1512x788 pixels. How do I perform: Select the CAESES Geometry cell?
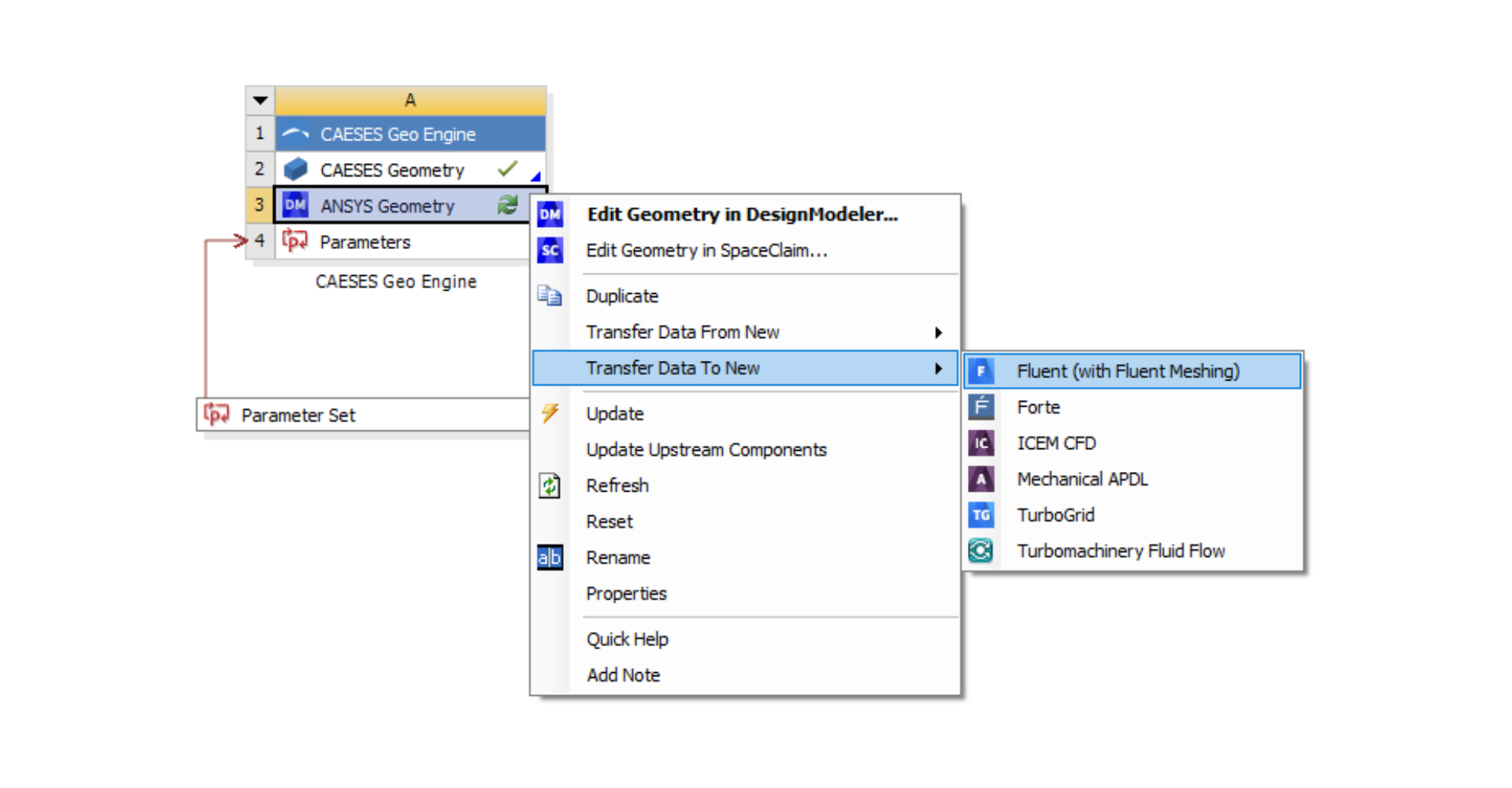410,169
